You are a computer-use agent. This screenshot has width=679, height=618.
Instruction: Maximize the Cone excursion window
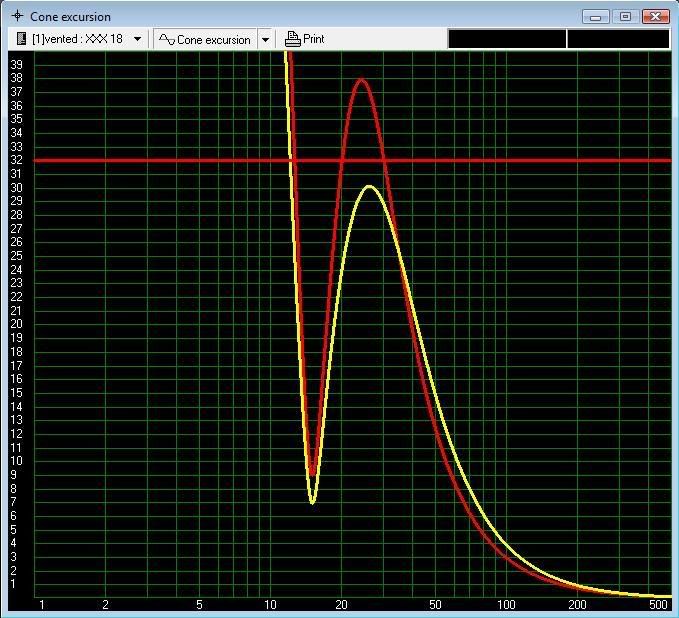pos(625,17)
